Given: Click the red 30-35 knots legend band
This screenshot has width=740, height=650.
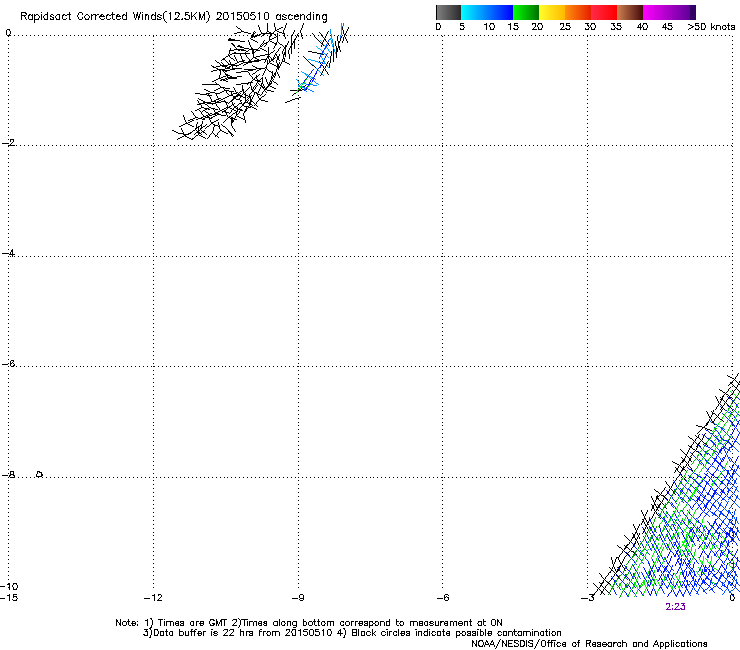Looking at the screenshot, I should click(x=604, y=12).
